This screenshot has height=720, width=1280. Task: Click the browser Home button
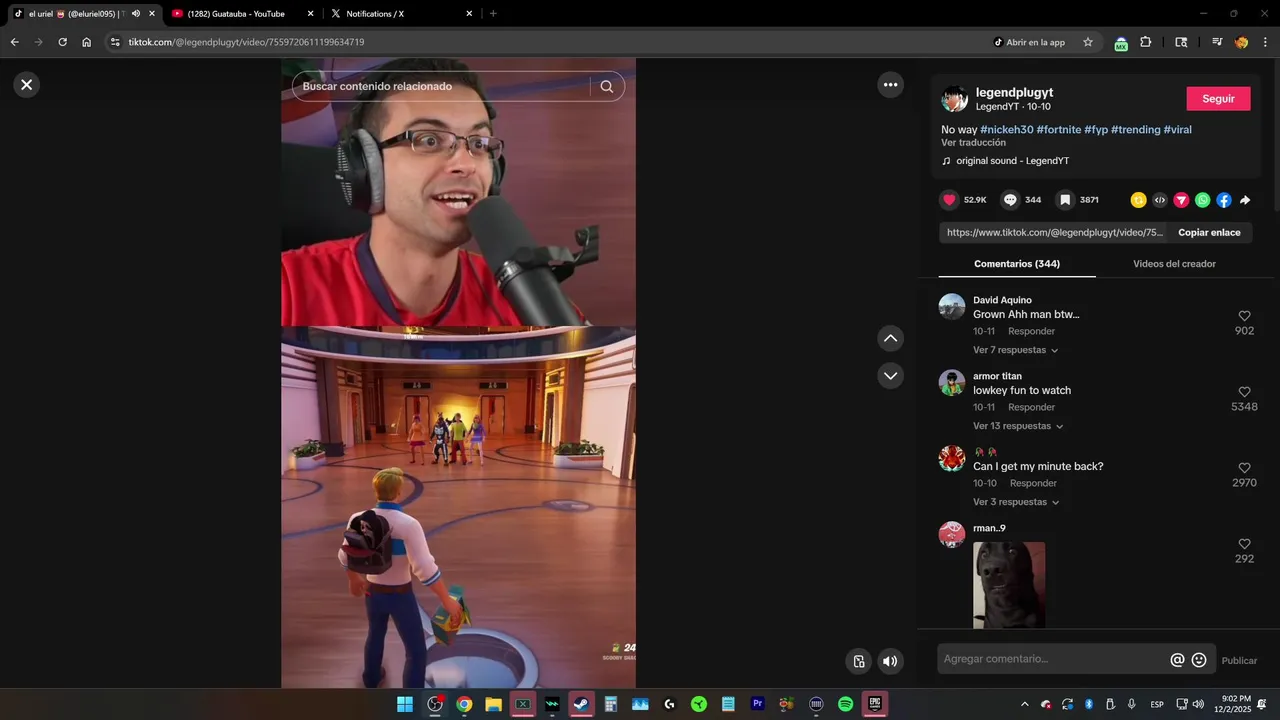point(87,42)
